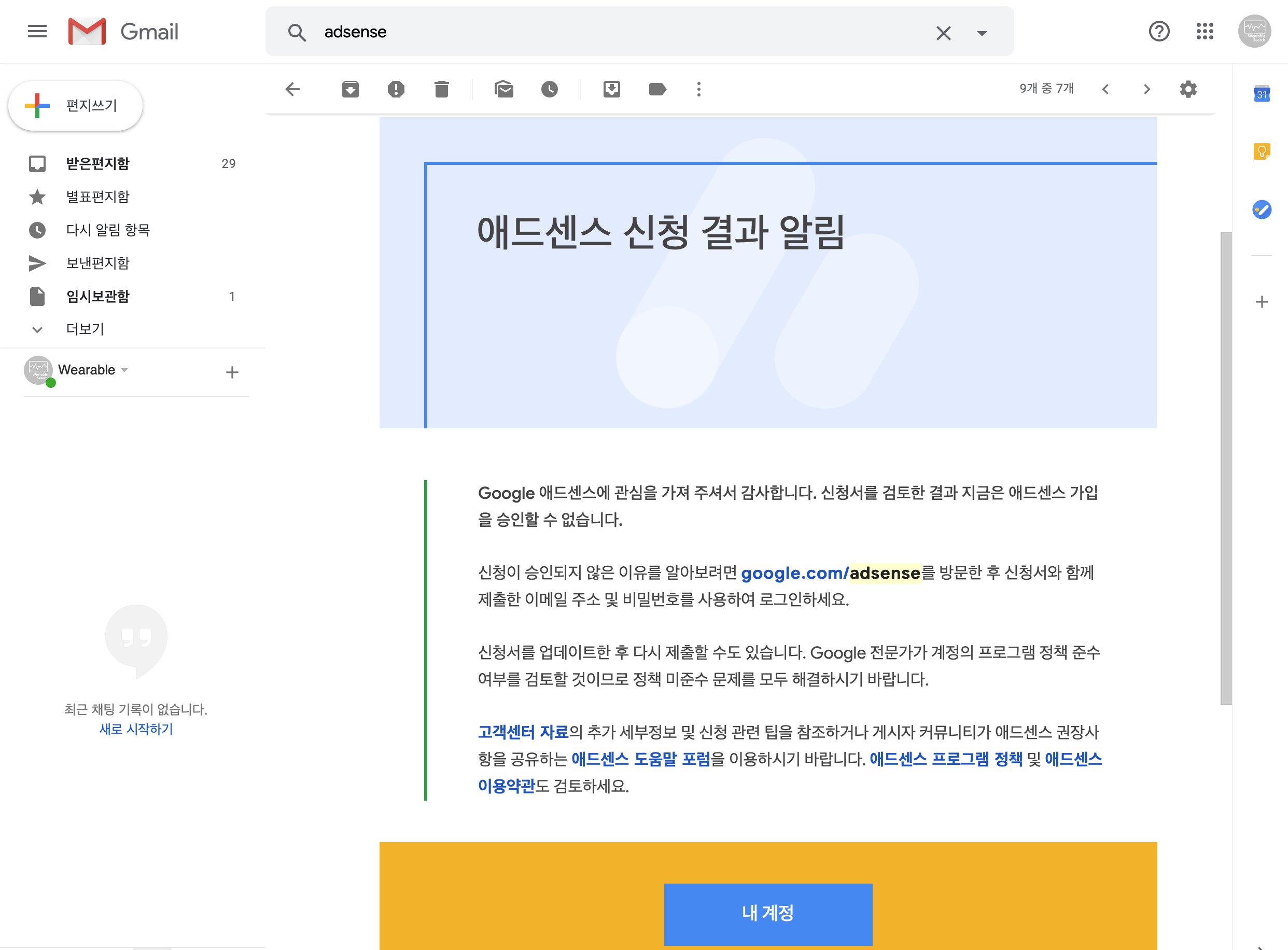The image size is (1288, 950).
Task: Open the Google apps grid
Action: click(x=1205, y=31)
